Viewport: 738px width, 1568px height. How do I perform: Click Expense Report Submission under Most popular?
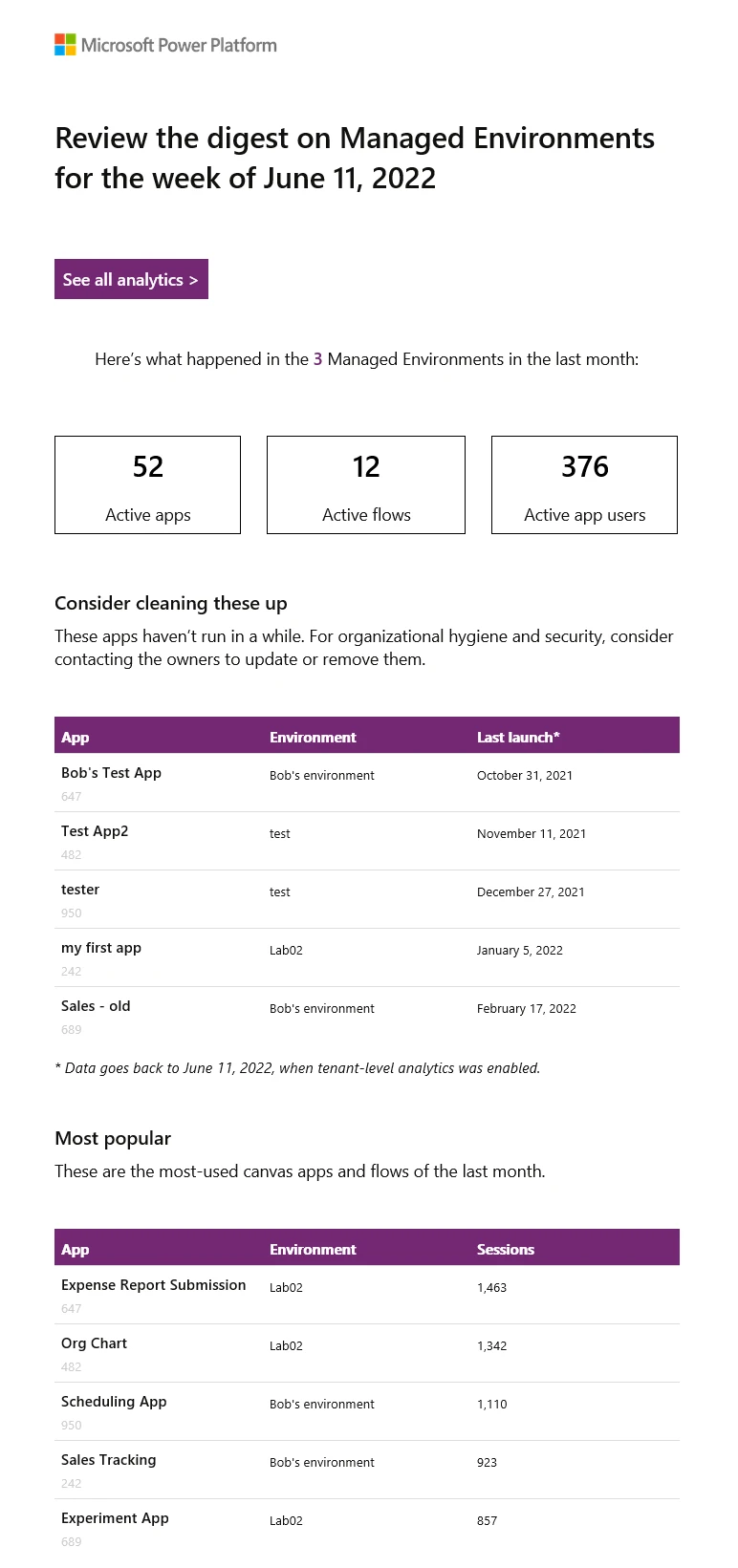(153, 1285)
